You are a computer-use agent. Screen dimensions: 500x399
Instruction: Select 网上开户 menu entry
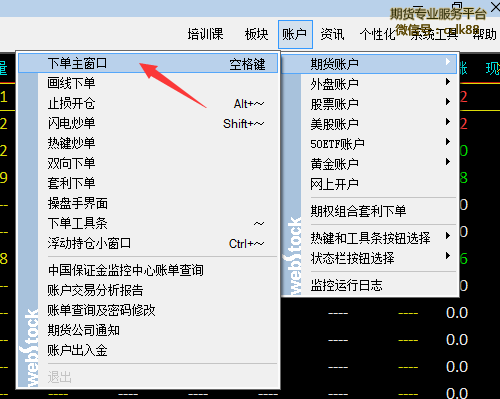[370, 184]
